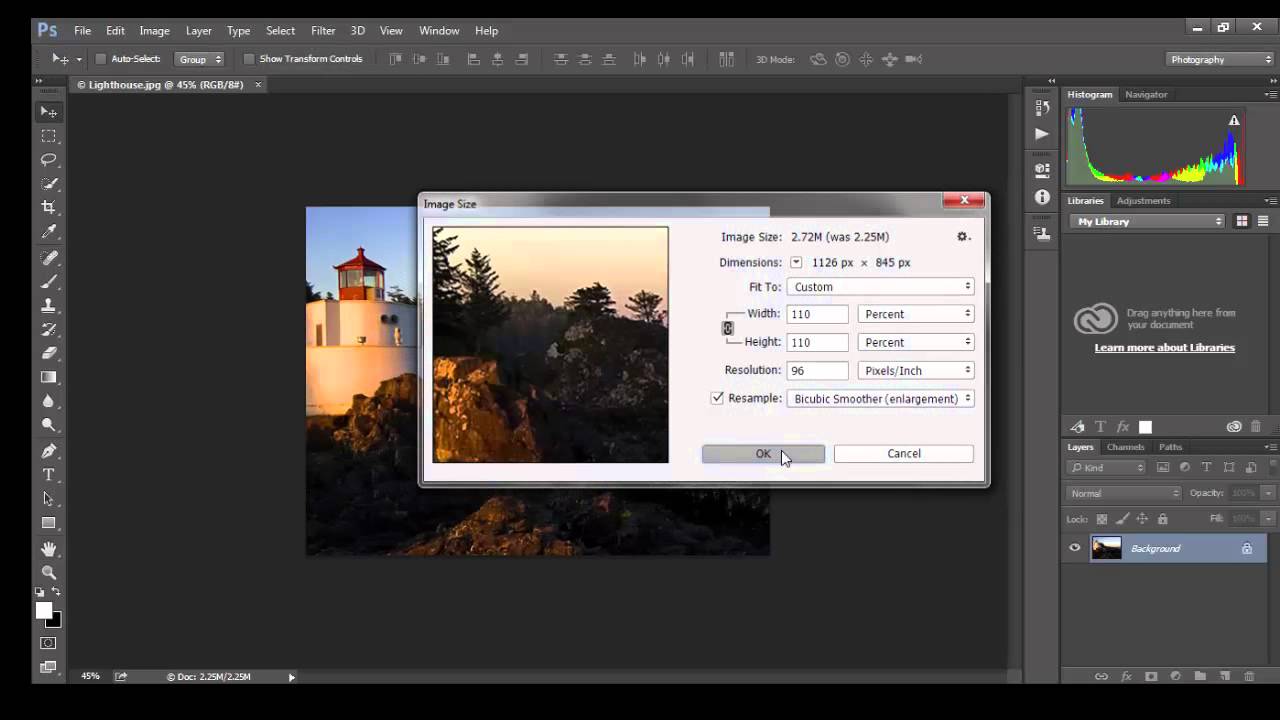Screen dimensions: 1280x720
Task: Select the Rectangle shape tool
Action: (48, 523)
